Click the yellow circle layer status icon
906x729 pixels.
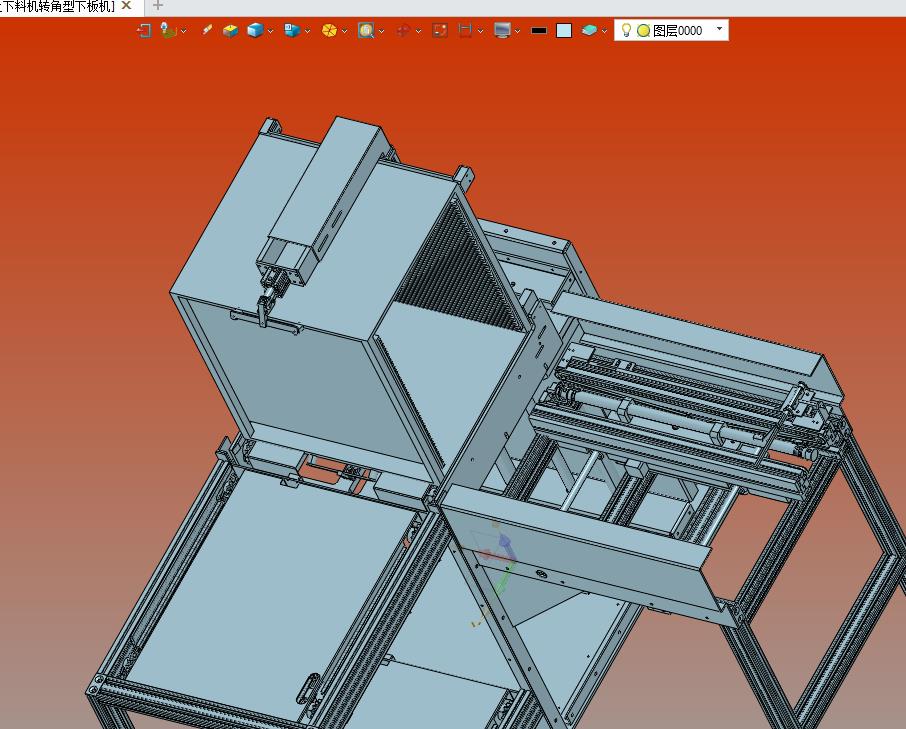point(644,31)
